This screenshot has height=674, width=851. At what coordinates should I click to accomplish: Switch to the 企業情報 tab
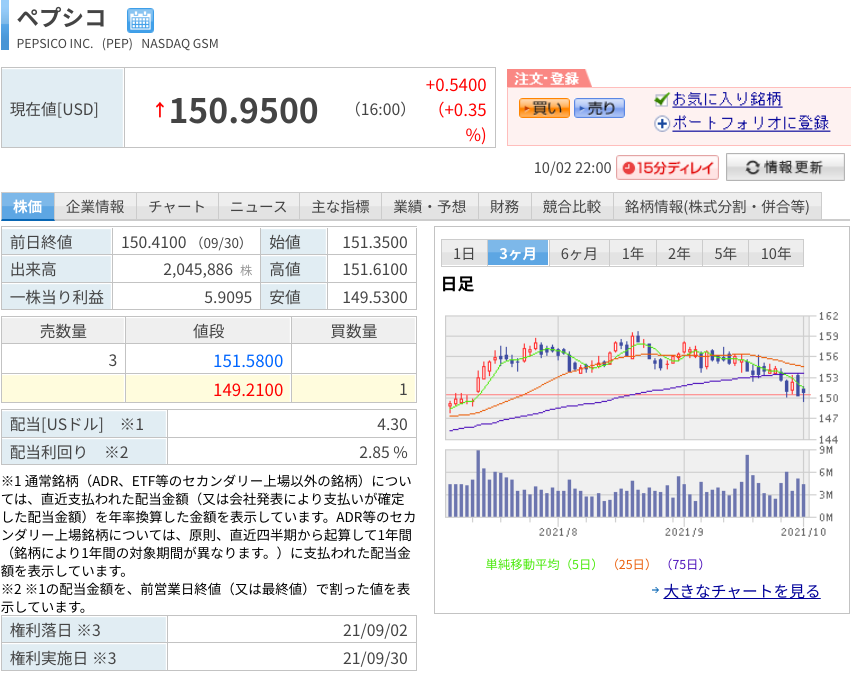pyautogui.click(x=96, y=206)
